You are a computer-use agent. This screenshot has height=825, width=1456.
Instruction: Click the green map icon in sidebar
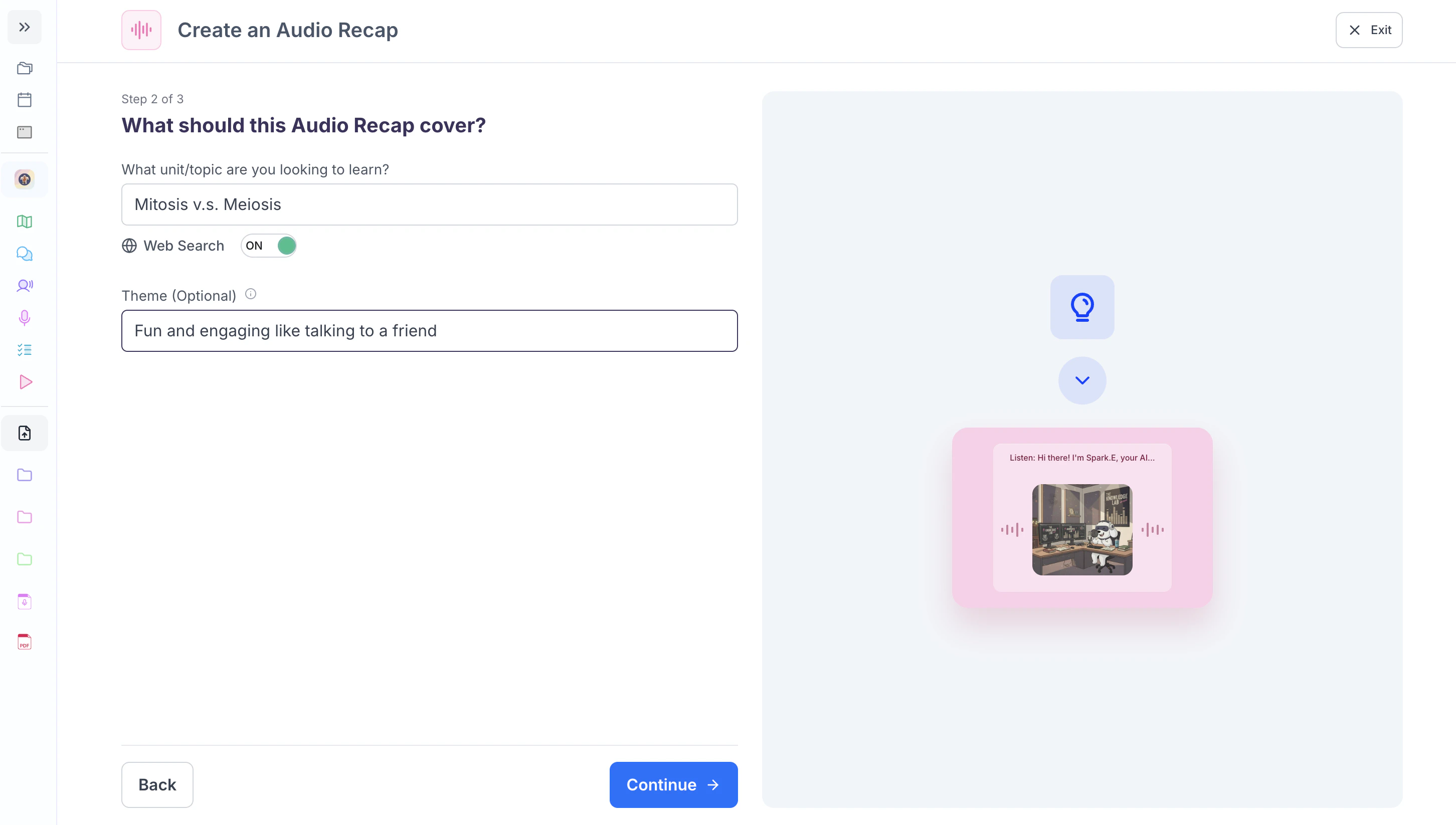point(25,222)
